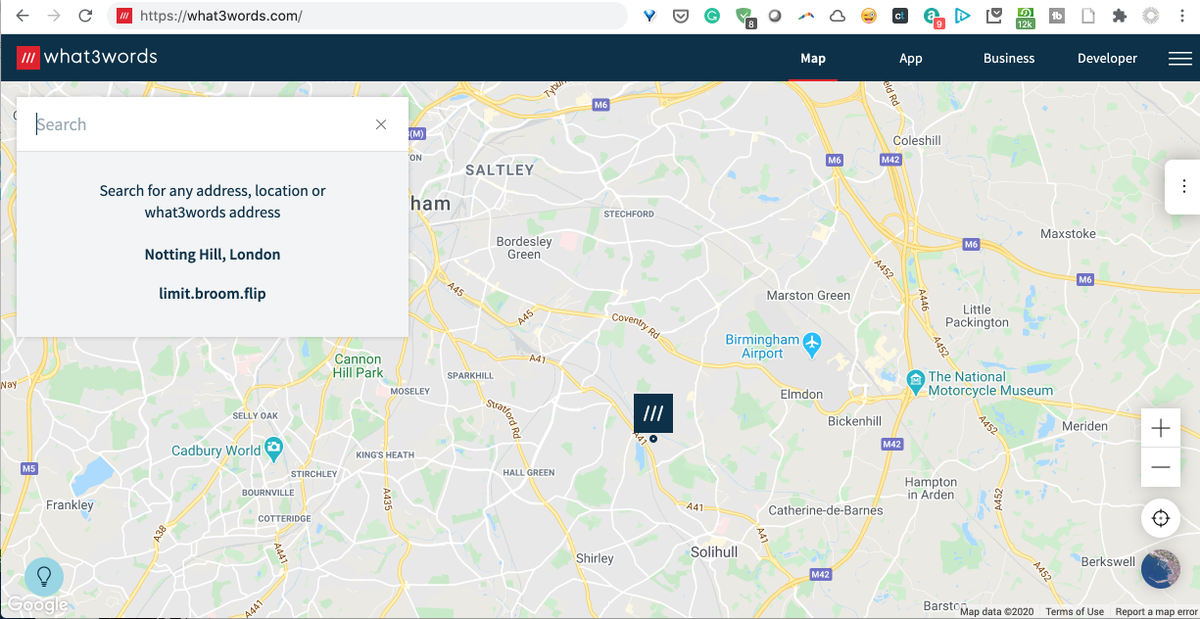Click the Cadbury World camera icon
1200x619 pixels.
click(x=273, y=449)
